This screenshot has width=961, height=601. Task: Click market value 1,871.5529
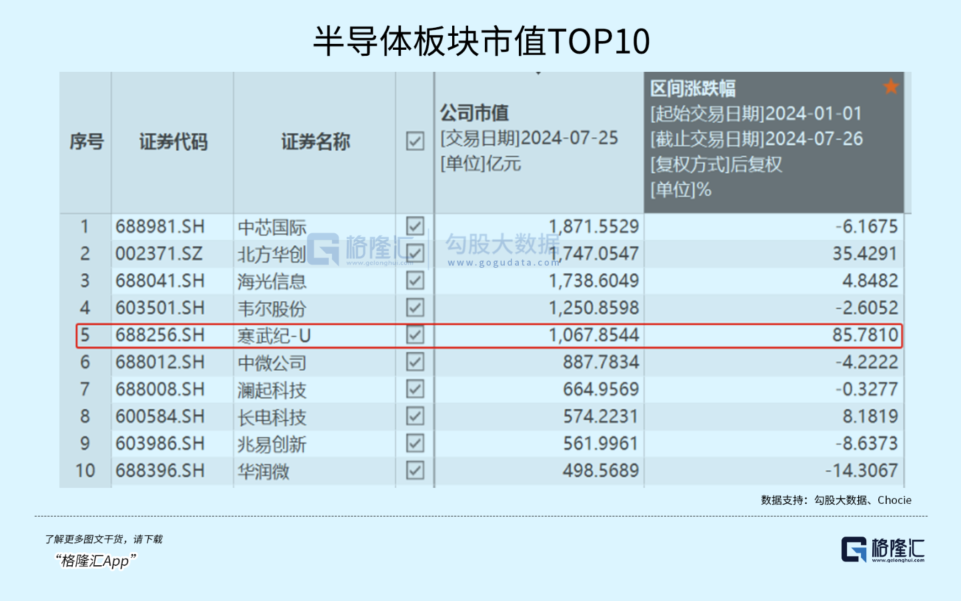[593, 227]
